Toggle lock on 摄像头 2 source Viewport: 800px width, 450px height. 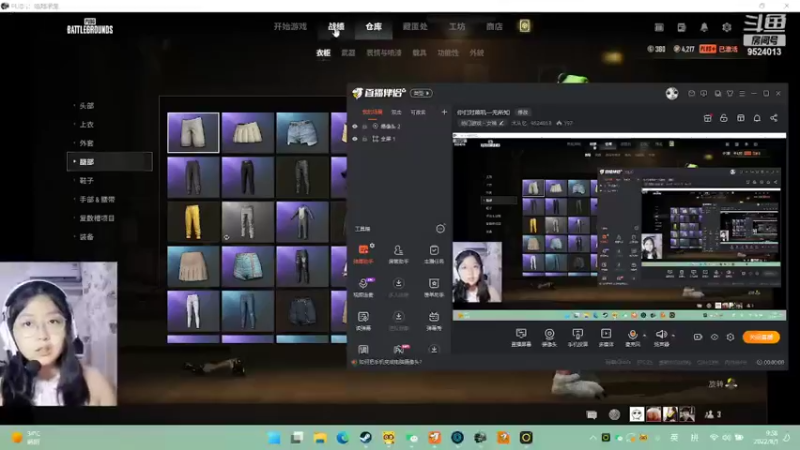[x=365, y=126]
